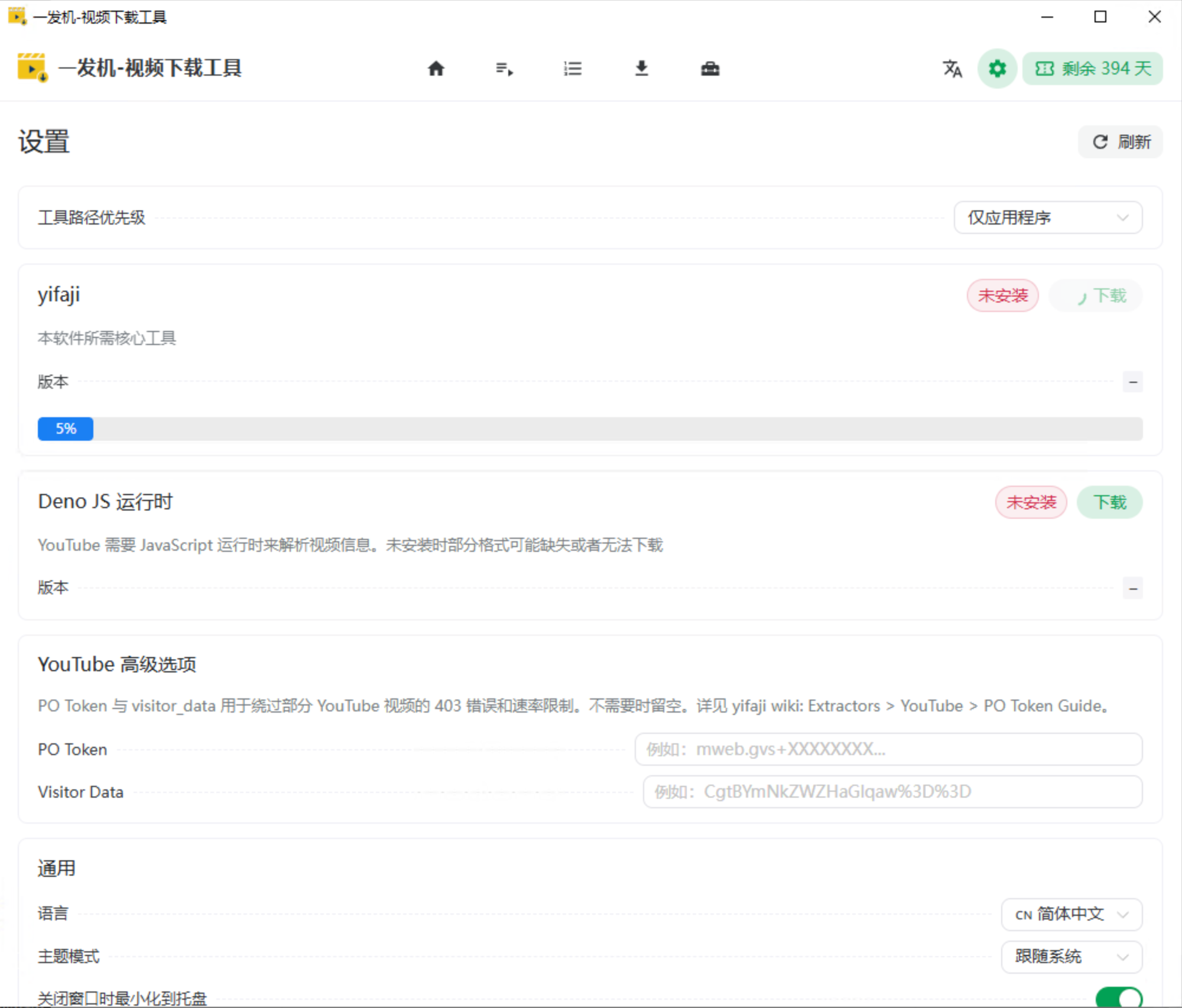Open the downloads icon in navbar
1182x1008 pixels.
pyautogui.click(x=641, y=69)
